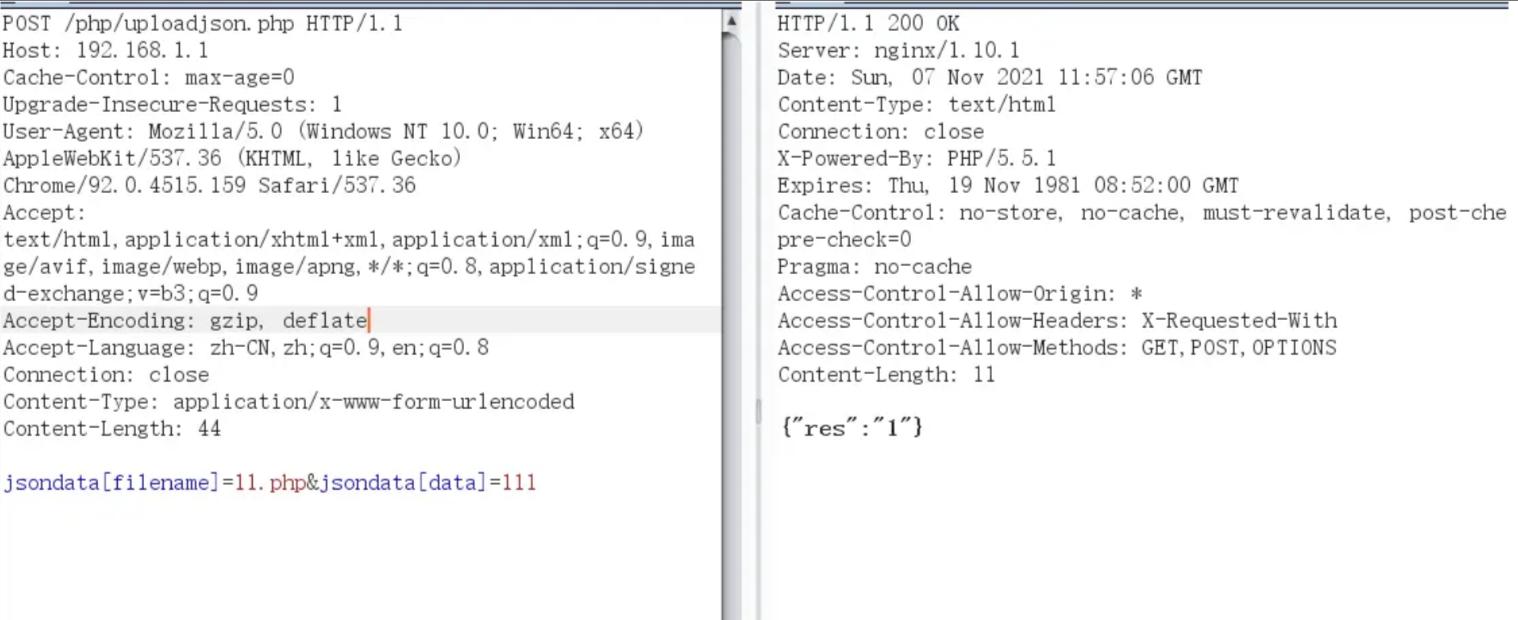This screenshot has width=1518, height=620.
Task: Click the split pane divider grip handle
Action: point(757,410)
